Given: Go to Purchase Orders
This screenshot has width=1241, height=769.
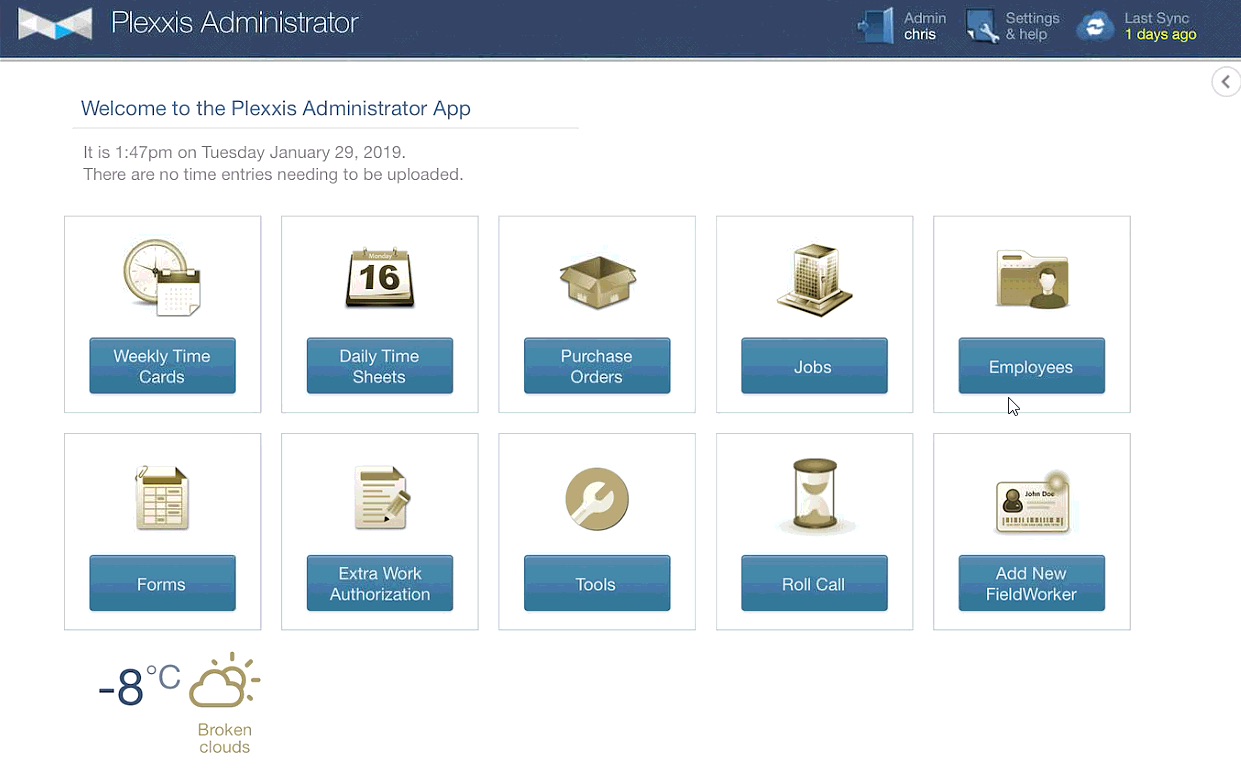Looking at the screenshot, I should coord(597,366).
